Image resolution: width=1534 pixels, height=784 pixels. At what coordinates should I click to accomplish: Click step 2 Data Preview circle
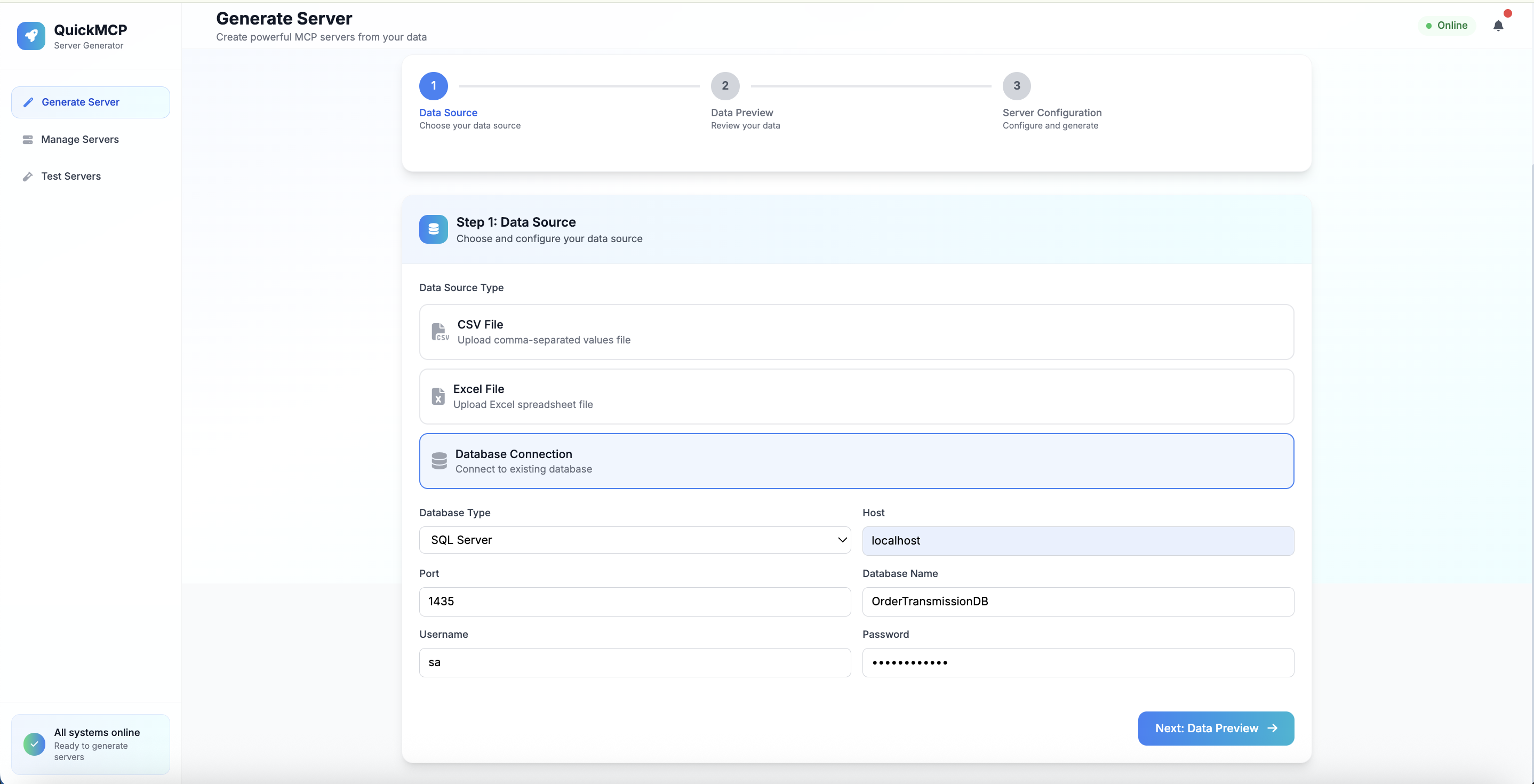click(x=725, y=86)
